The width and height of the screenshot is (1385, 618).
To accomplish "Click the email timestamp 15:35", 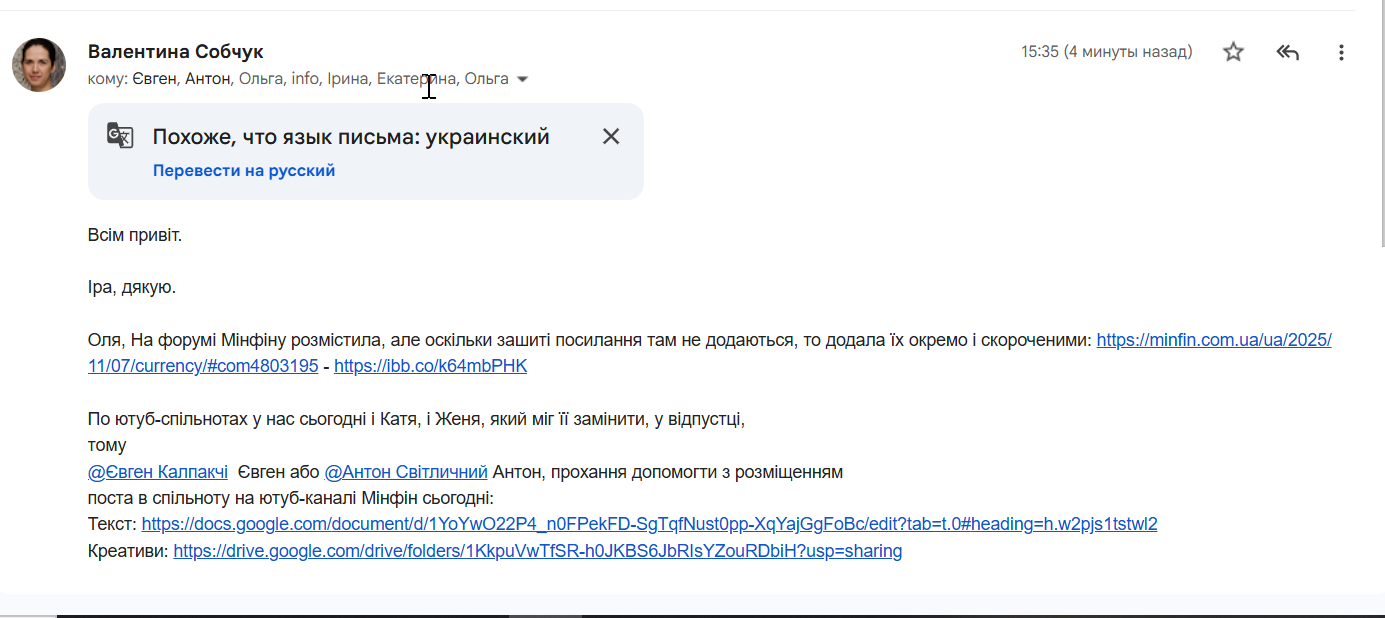I will pyautogui.click(x=1039, y=51).
